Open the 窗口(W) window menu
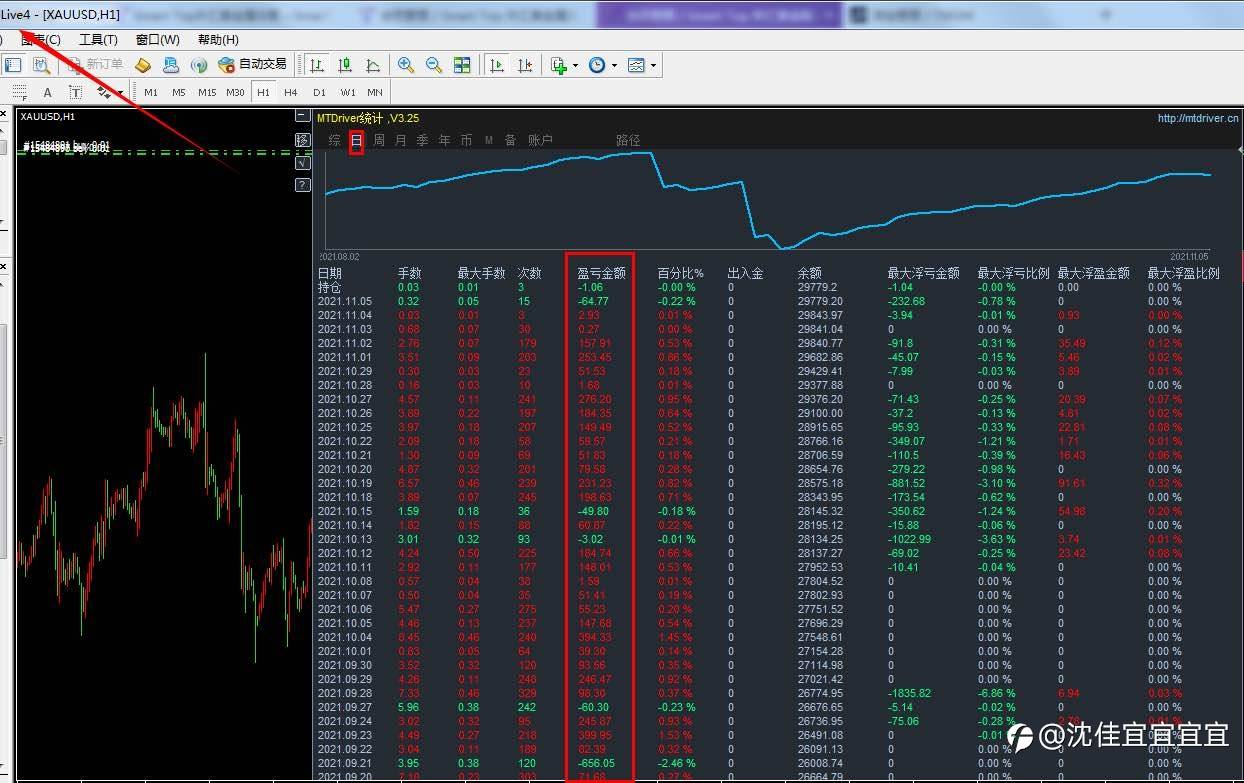The height and width of the screenshot is (783, 1244). click(158, 40)
